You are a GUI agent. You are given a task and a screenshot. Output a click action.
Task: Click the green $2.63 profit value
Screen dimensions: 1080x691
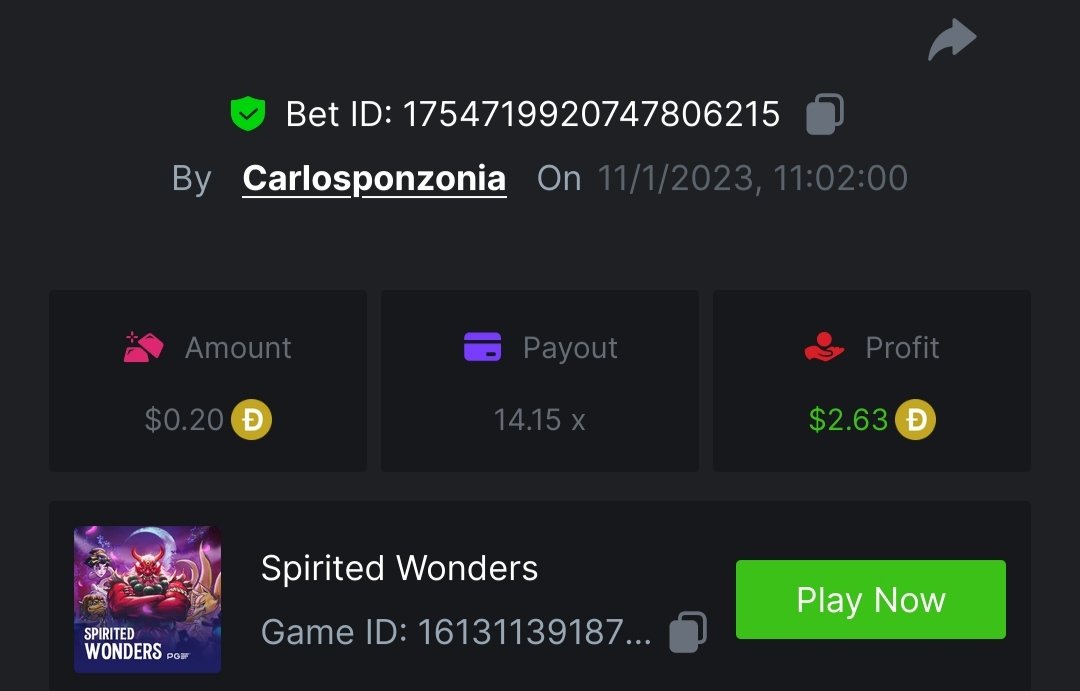point(848,420)
